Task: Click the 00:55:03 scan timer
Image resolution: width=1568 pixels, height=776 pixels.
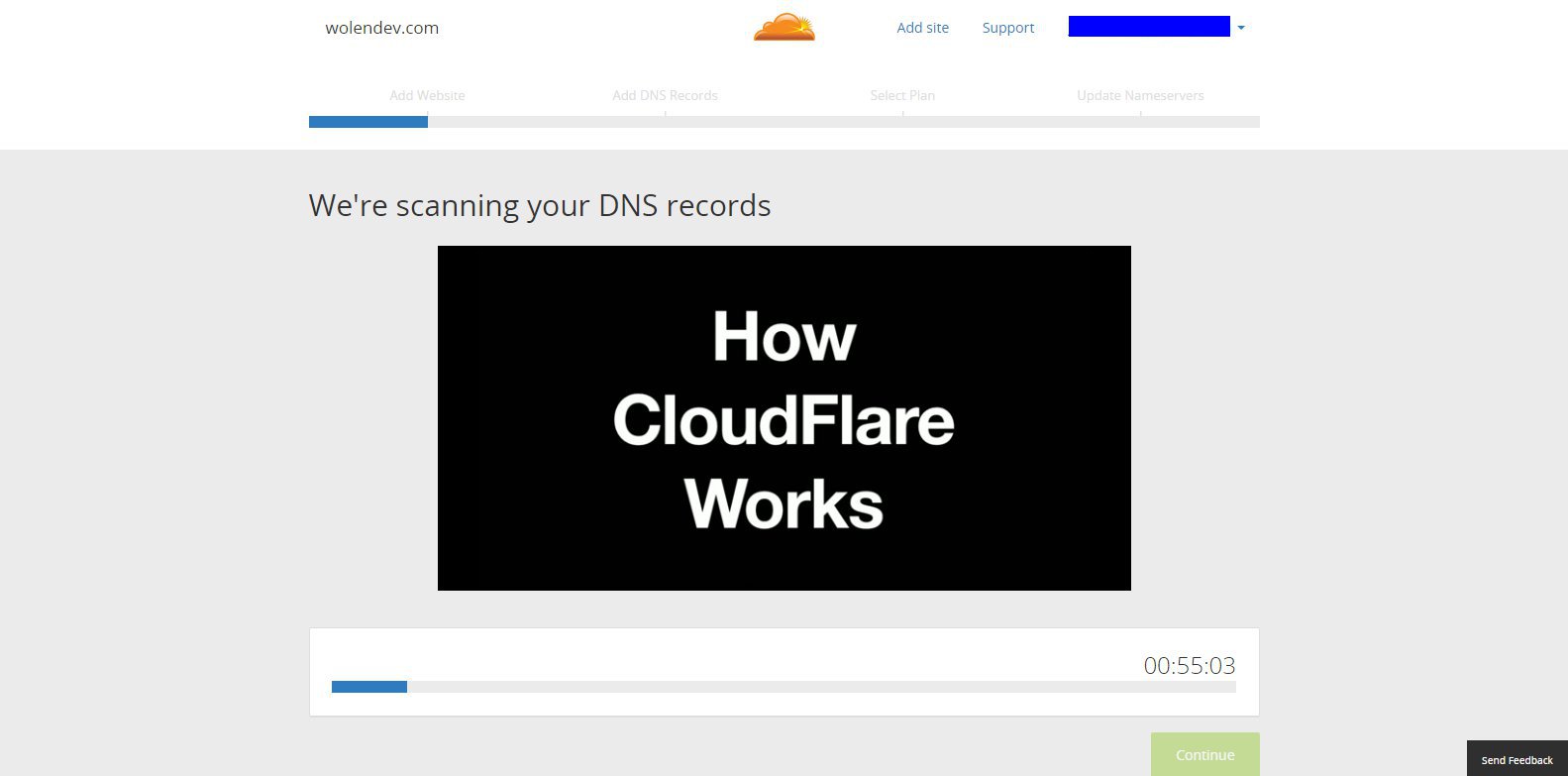Action: [1190, 666]
